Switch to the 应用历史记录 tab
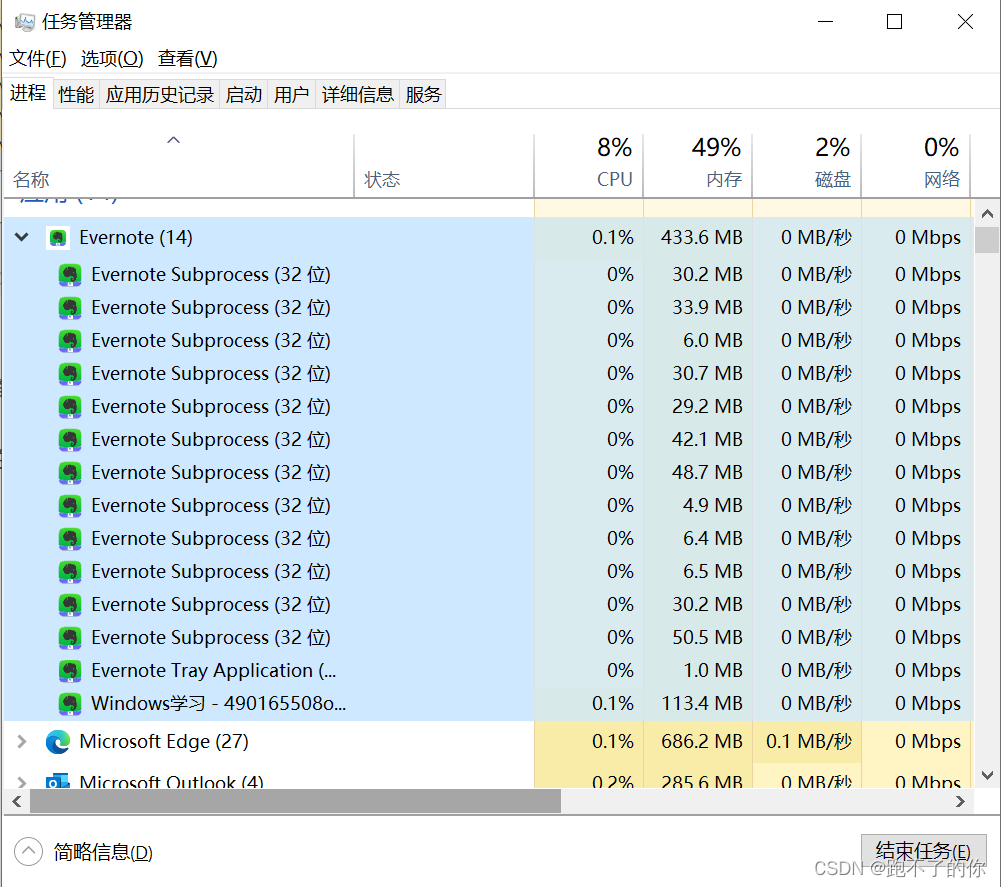 [x=160, y=95]
